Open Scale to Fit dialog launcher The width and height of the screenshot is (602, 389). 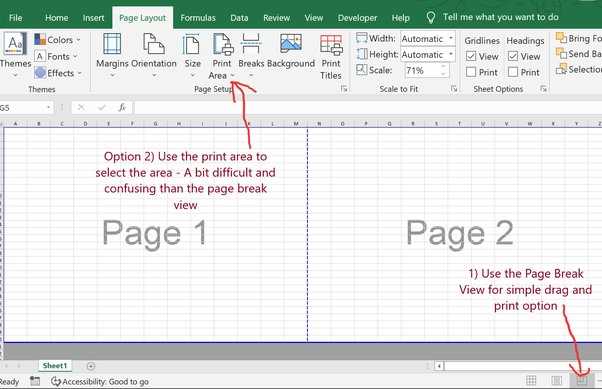(x=454, y=89)
